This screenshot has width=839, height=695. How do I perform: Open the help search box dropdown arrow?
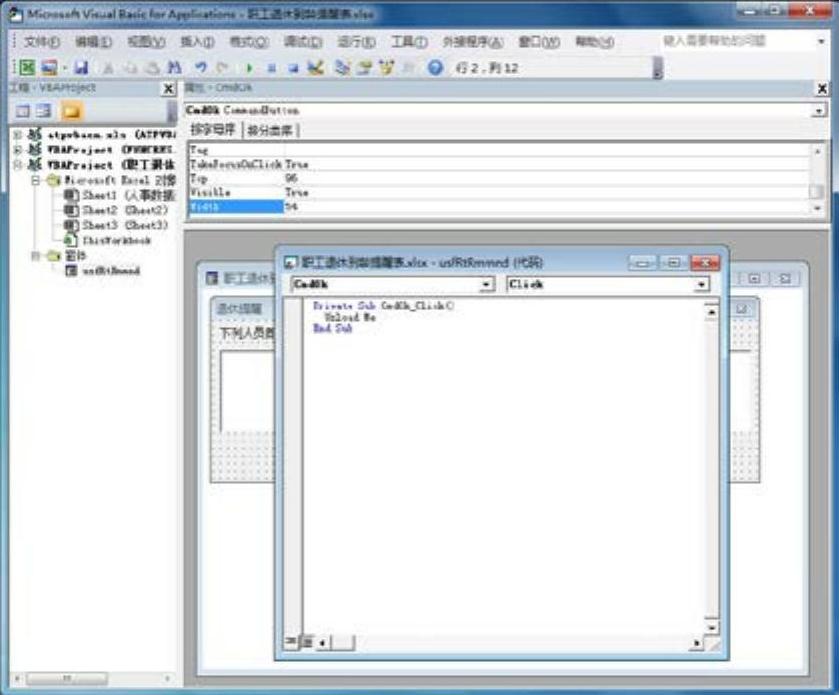[x=821, y=41]
